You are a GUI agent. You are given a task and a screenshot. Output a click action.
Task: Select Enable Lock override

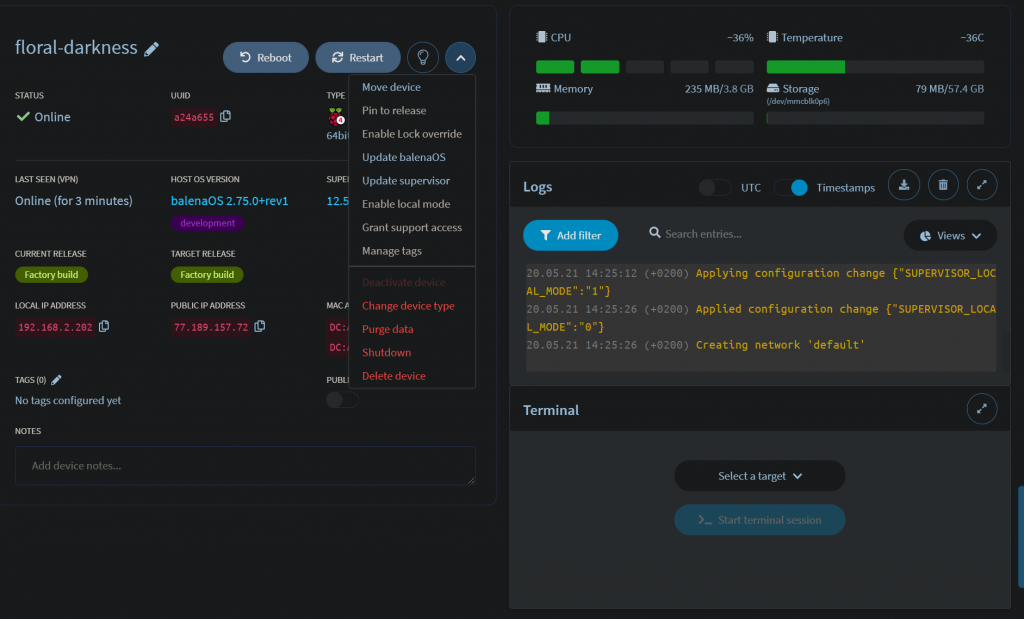click(x=412, y=134)
